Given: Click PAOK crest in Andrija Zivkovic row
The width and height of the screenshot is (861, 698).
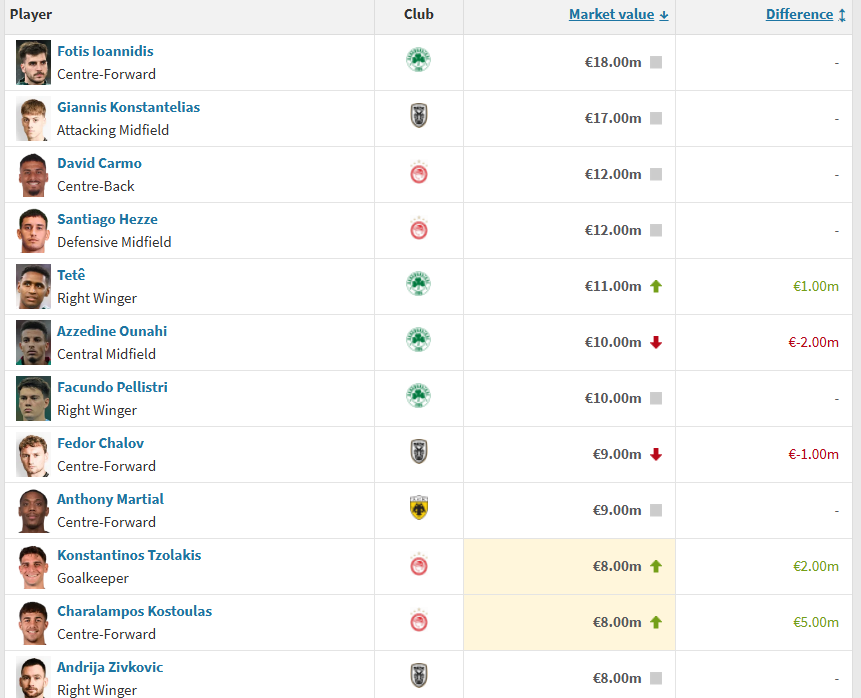Looking at the screenshot, I should (x=419, y=676).
